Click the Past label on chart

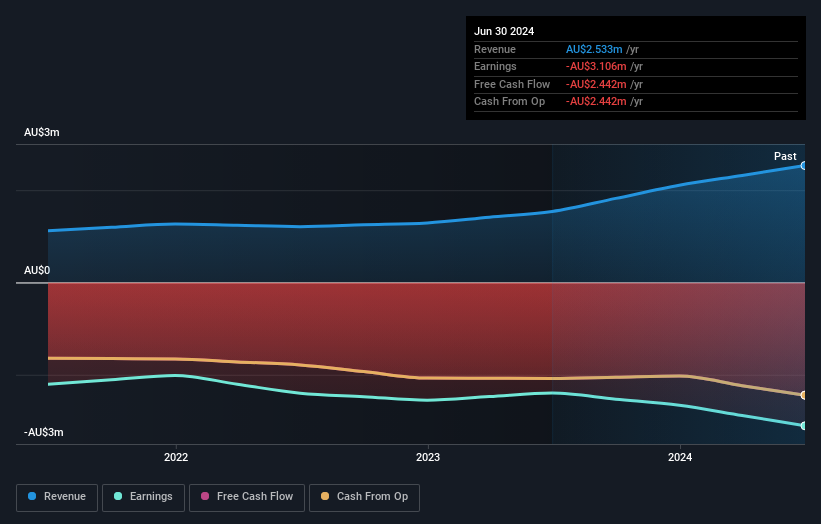coord(785,156)
